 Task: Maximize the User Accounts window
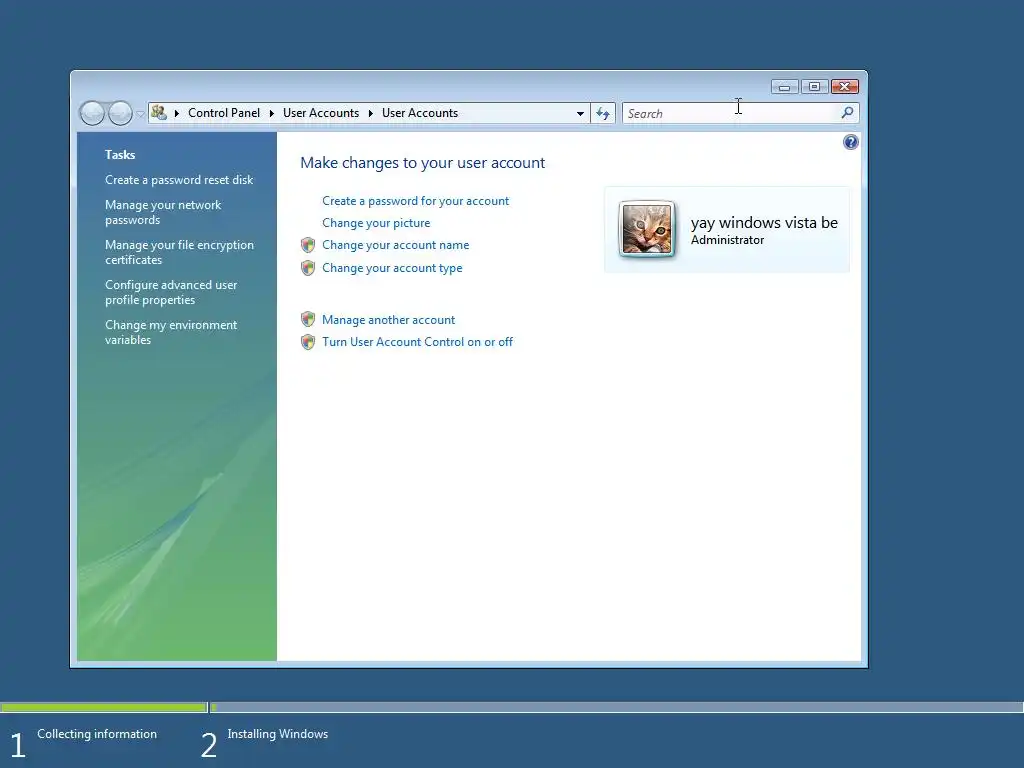pos(814,87)
